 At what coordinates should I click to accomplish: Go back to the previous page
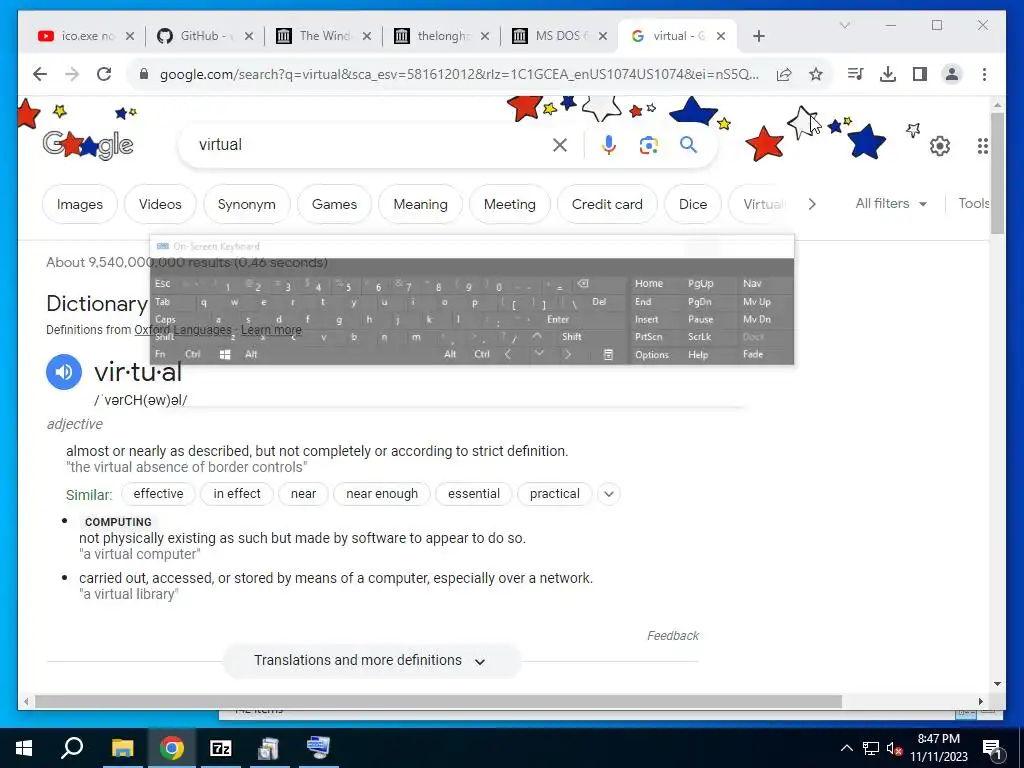click(40, 74)
